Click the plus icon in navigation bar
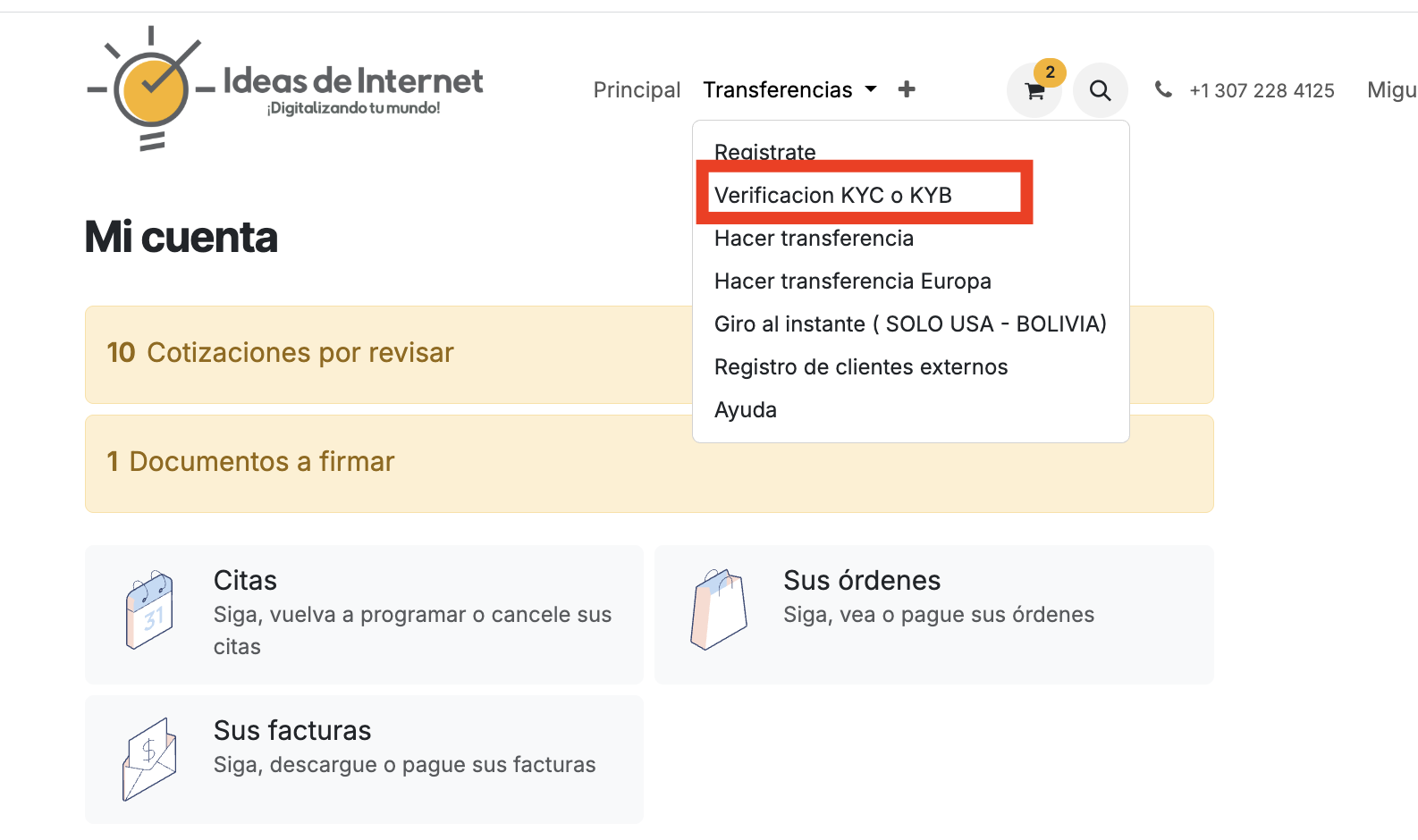The height and width of the screenshot is (840, 1418). coord(907,89)
